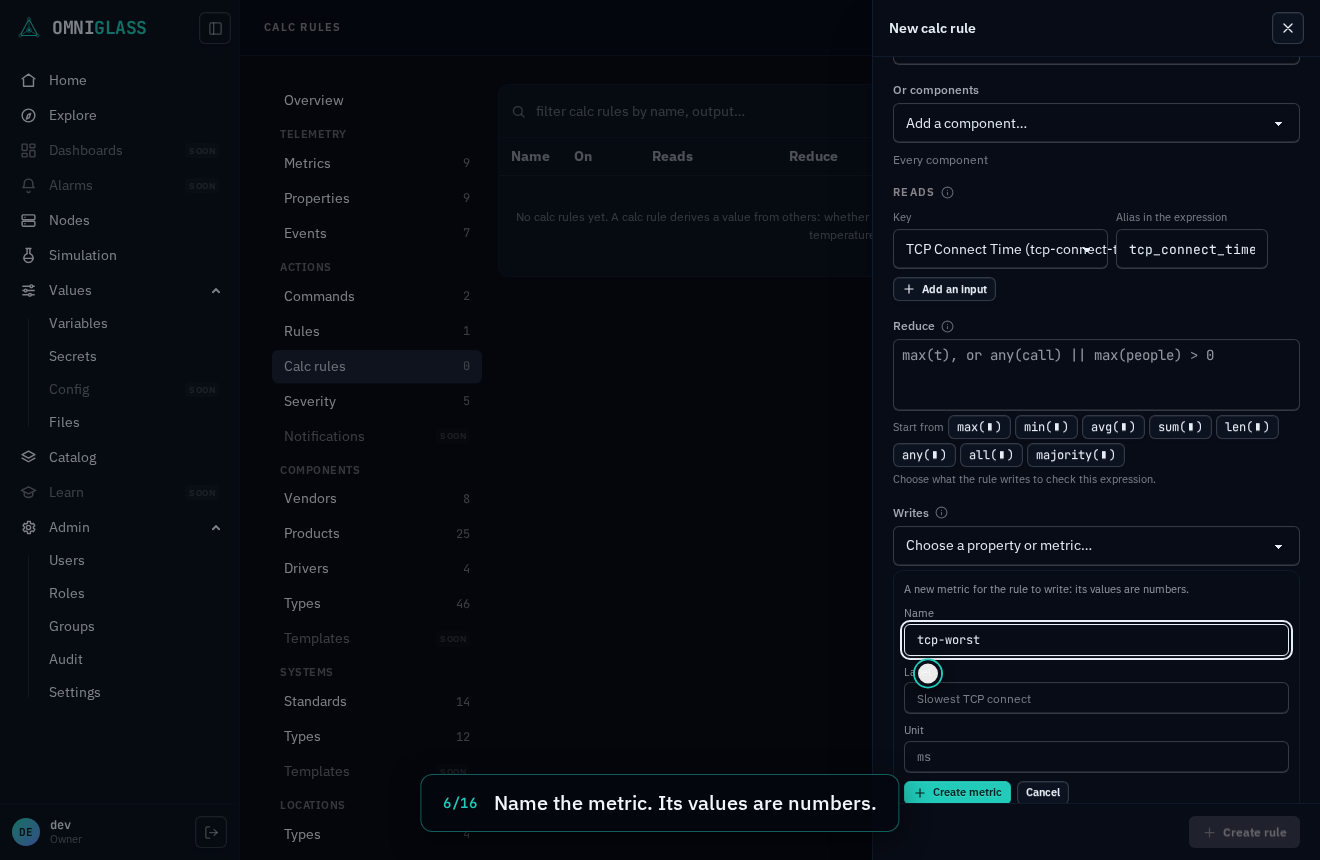
Task: Click the alias field tcp_connect_time
Action: click(1191, 249)
